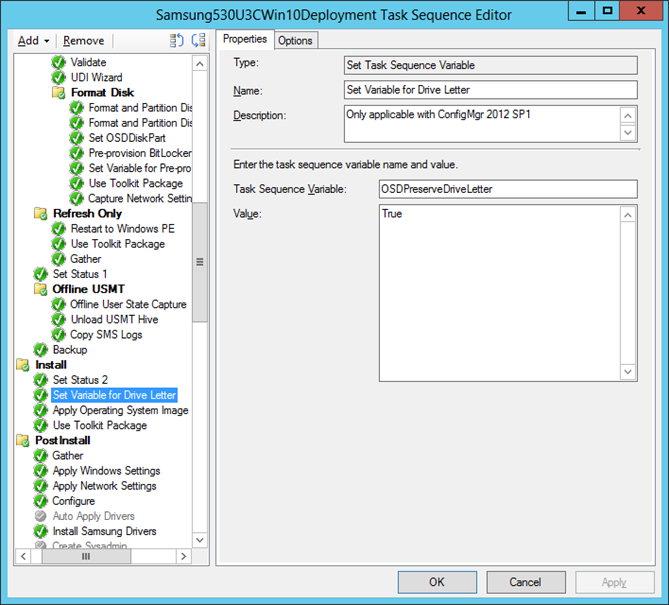Screen dimensions: 669x605
Task: Click the Offline USMT folder icon
Action: pyautogui.click(x=40, y=289)
